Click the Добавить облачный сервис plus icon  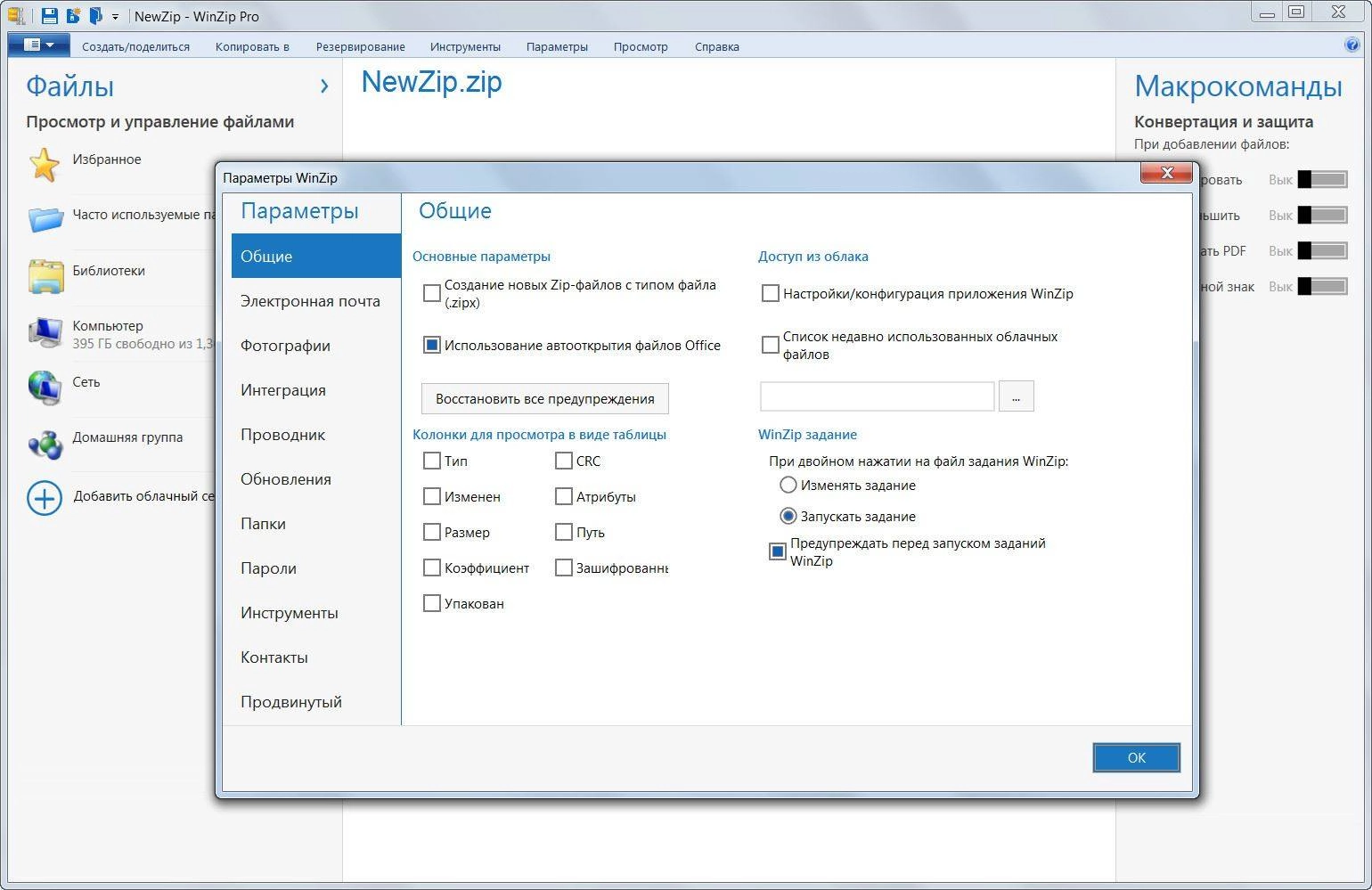[45, 498]
